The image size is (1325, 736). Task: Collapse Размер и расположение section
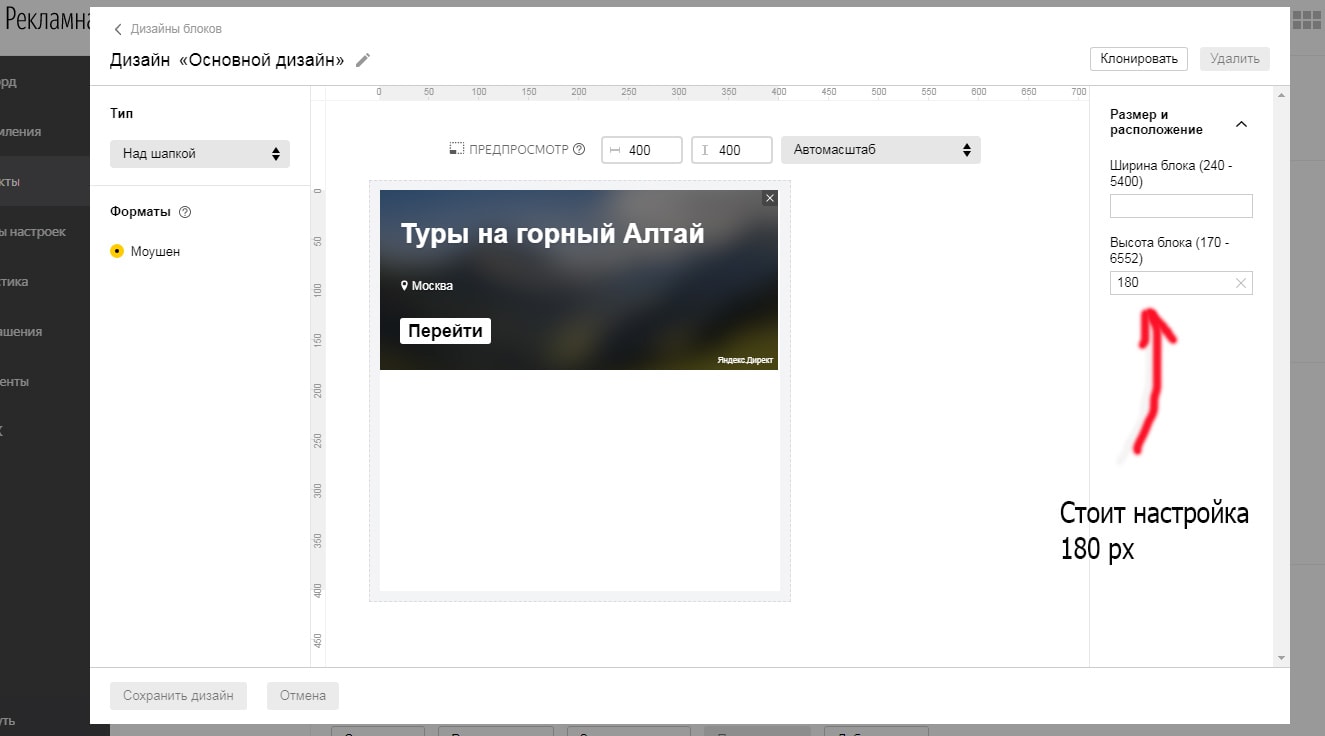click(x=1241, y=124)
